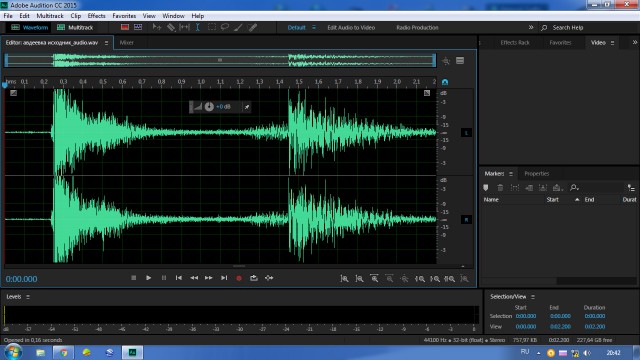
Task: Open the Multitrack menu
Action: click(50, 16)
